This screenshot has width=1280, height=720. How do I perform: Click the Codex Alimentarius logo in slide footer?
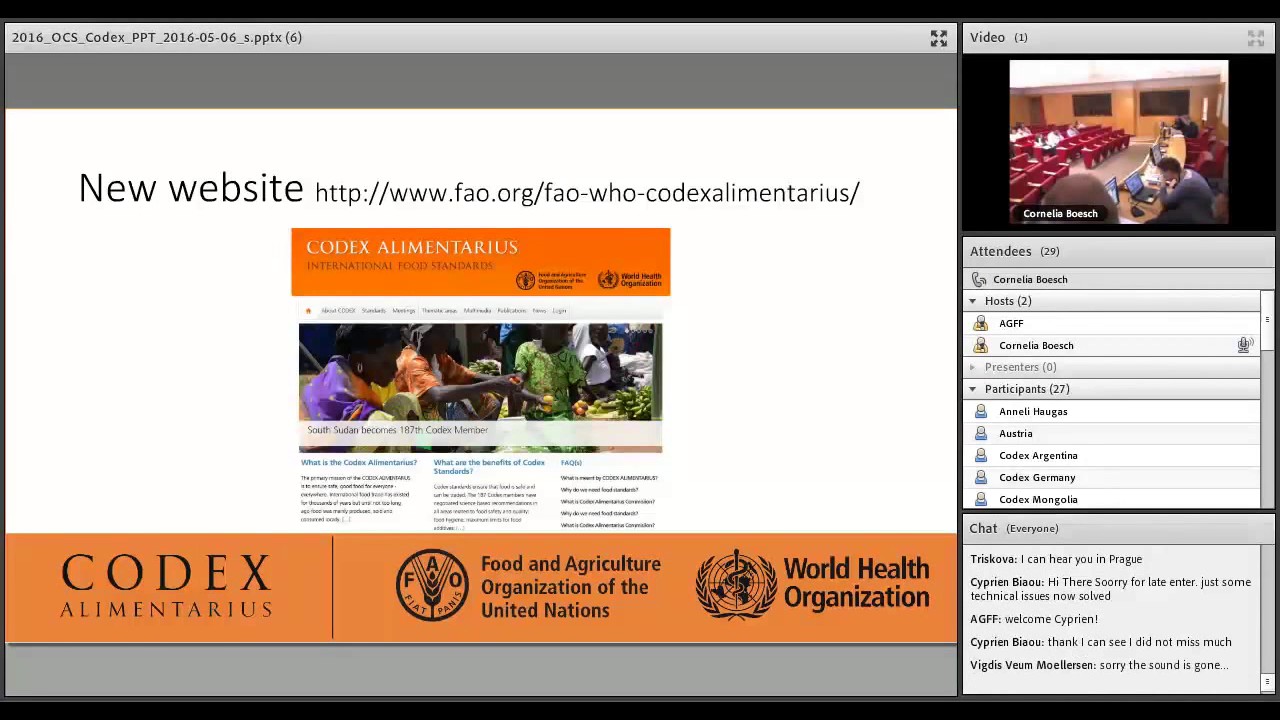tap(167, 587)
